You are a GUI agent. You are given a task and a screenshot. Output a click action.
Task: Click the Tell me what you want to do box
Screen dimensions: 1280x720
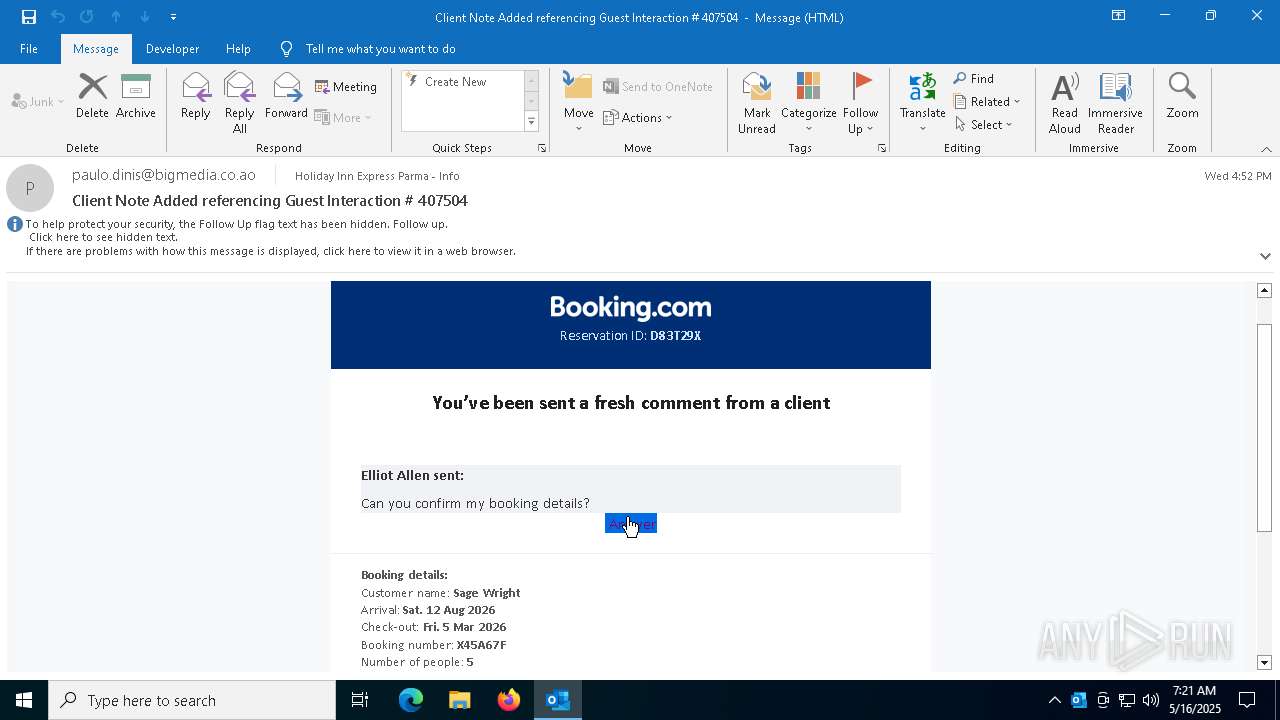[x=380, y=49]
